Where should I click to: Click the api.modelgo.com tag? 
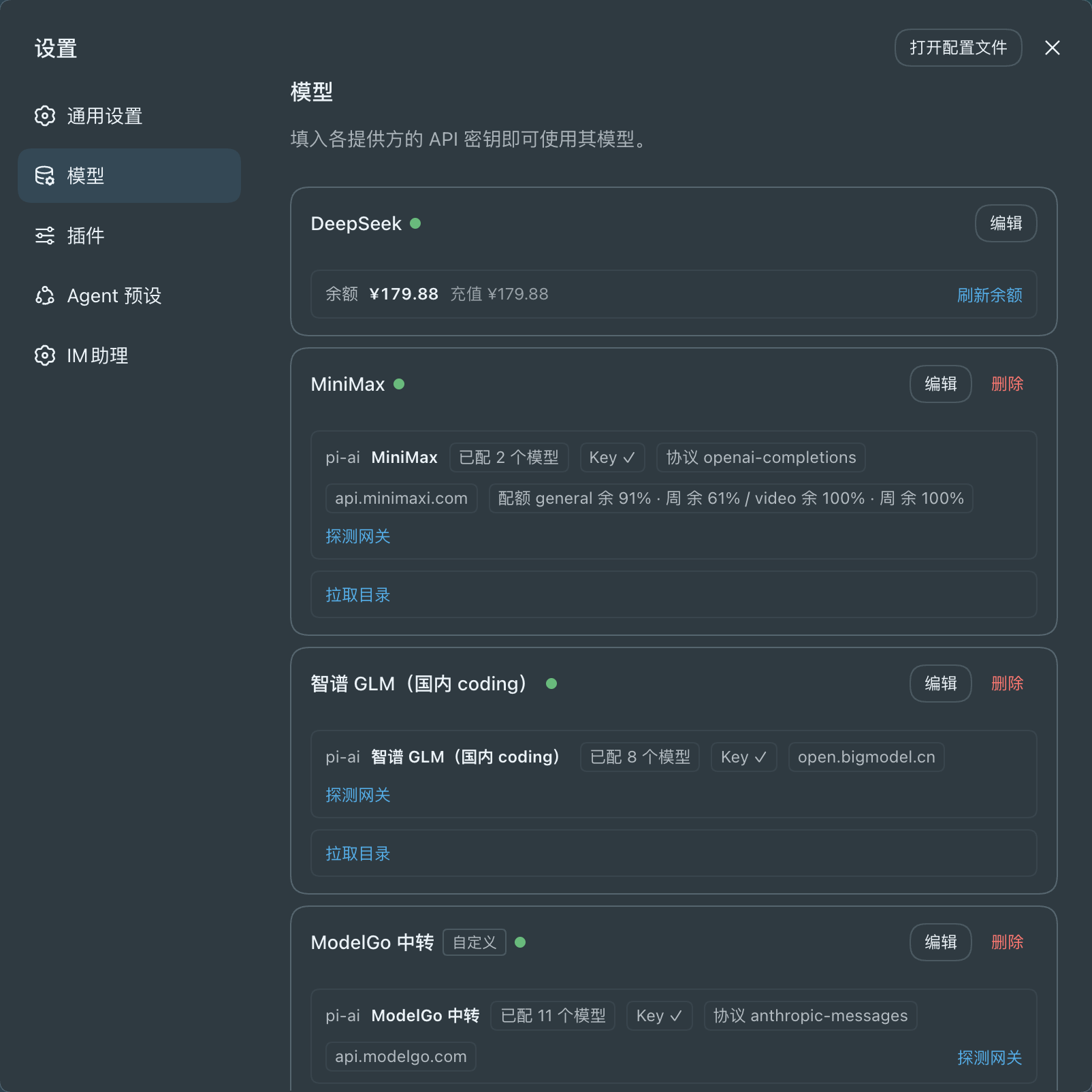click(400, 1057)
